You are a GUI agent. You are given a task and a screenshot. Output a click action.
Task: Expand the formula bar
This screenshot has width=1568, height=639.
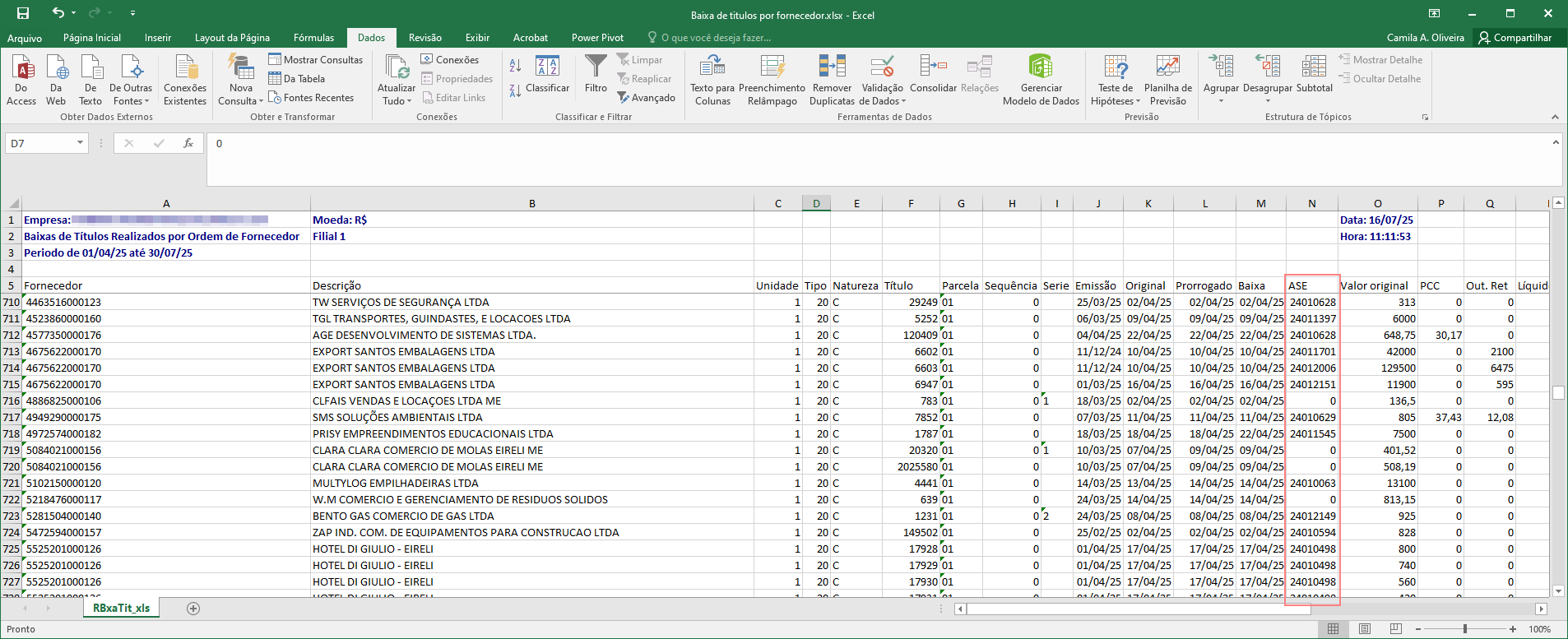point(1556,142)
